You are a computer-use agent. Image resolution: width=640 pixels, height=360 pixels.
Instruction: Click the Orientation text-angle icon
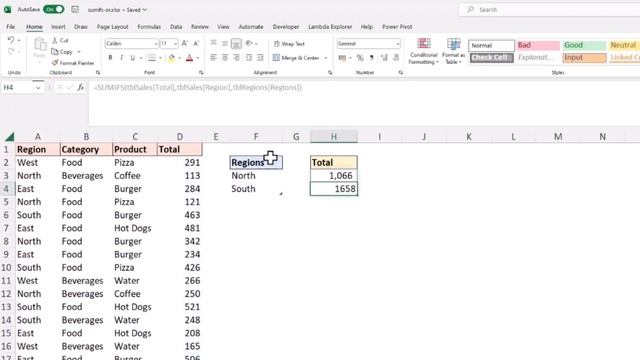[249, 43]
